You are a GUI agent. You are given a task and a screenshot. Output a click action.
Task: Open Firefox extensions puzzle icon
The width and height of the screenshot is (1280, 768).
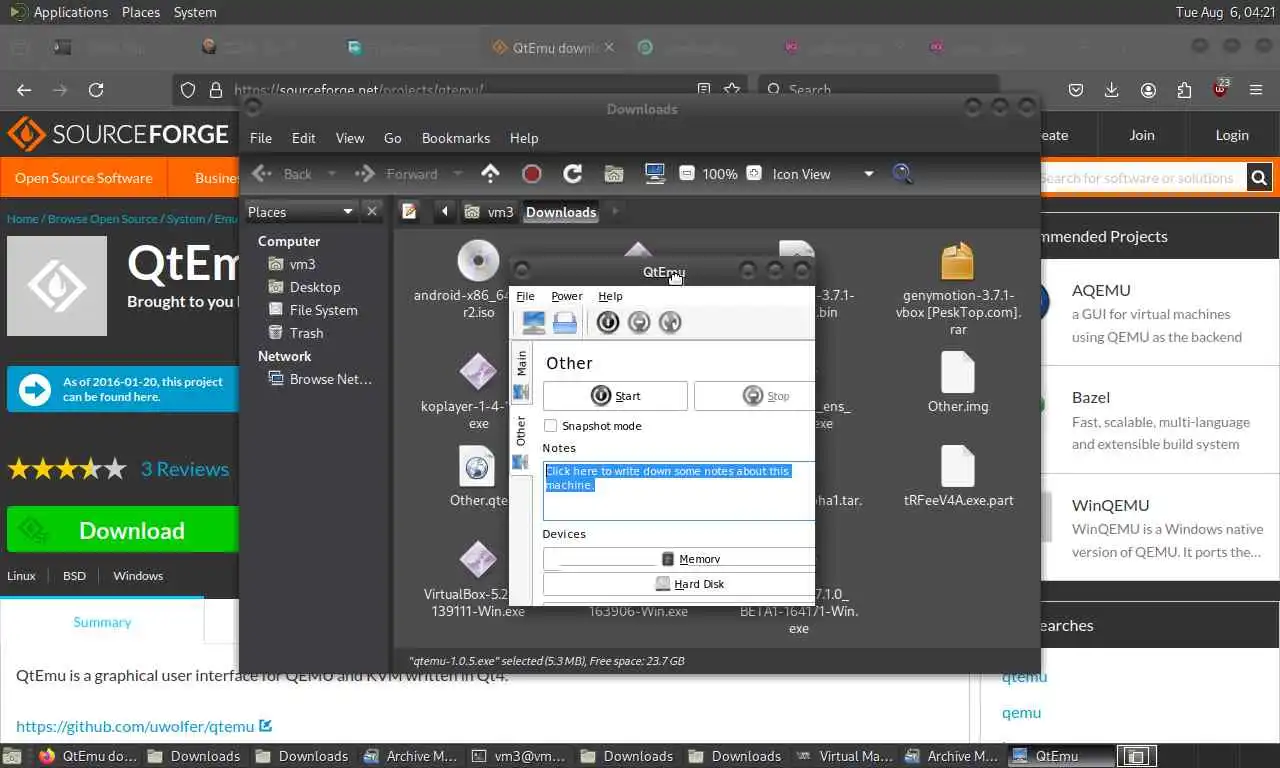pyautogui.click(x=1184, y=90)
